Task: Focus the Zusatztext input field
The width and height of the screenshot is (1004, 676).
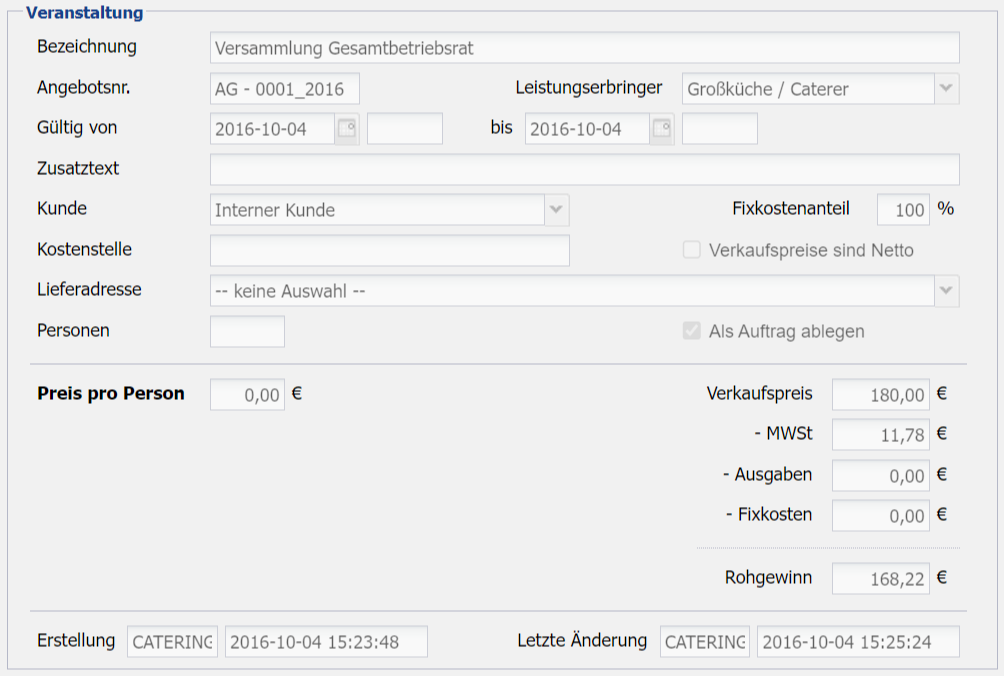Action: point(584,170)
